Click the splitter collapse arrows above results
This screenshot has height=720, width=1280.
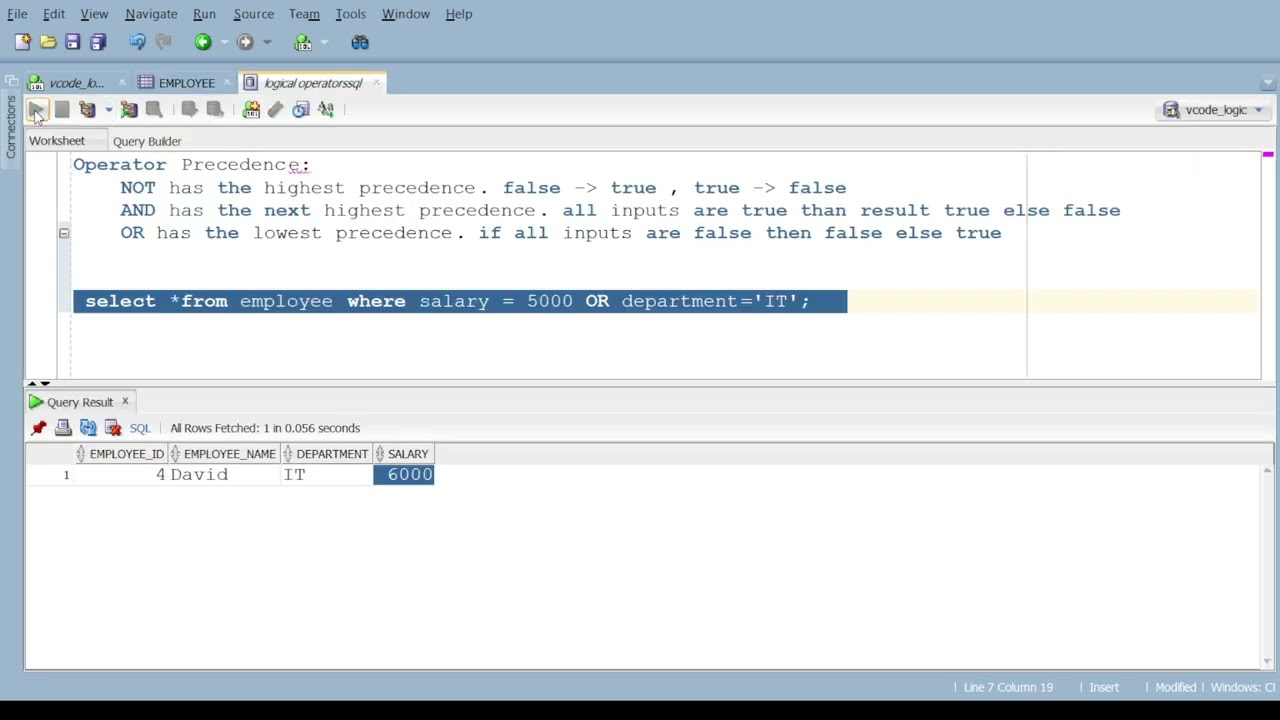(x=38, y=383)
